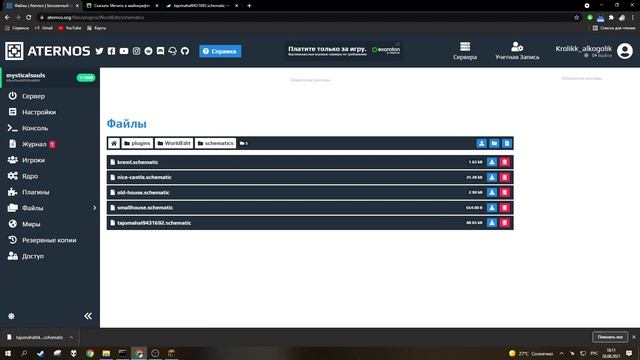This screenshot has width=640, height=360.
Task: Open Резервные копии in the sidebar
Action: pyautogui.click(x=50, y=240)
